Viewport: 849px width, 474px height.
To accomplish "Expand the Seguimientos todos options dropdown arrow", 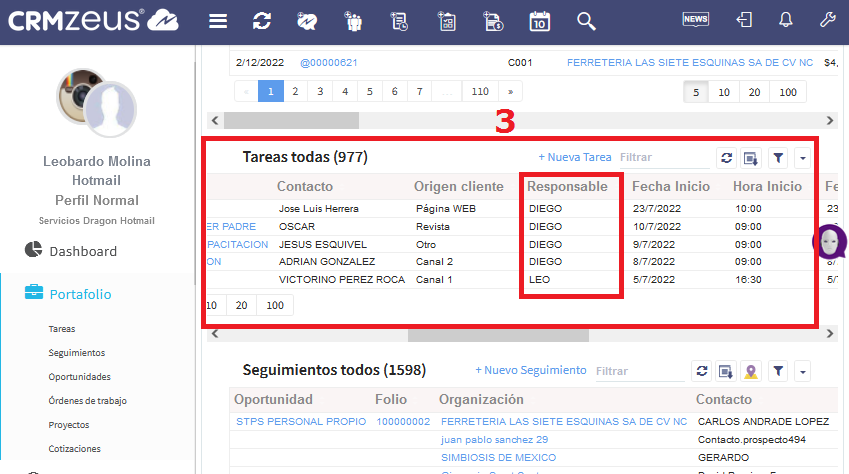I will pyautogui.click(x=802, y=371).
